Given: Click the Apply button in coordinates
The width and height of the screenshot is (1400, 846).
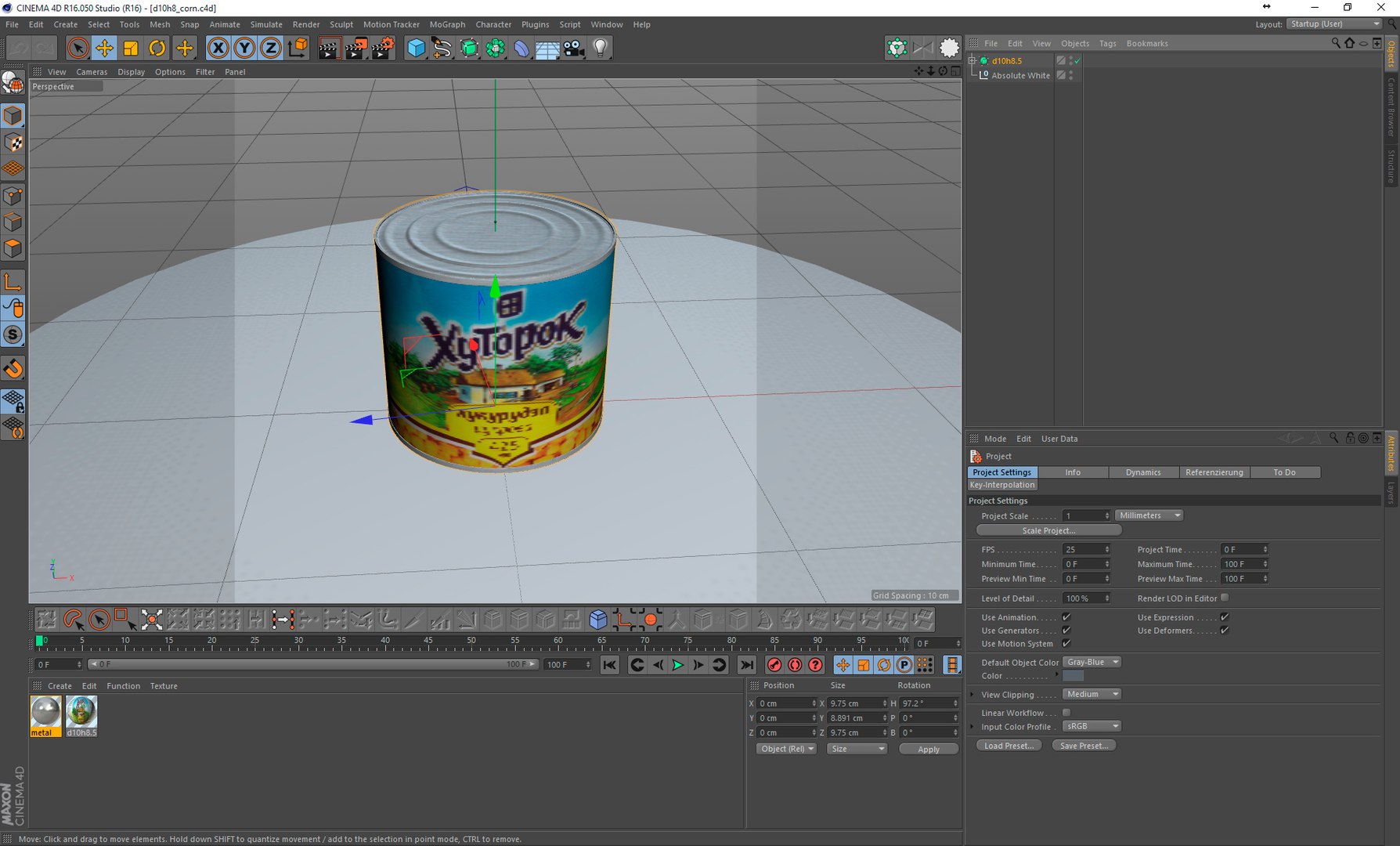Looking at the screenshot, I should pyautogui.click(x=929, y=750).
